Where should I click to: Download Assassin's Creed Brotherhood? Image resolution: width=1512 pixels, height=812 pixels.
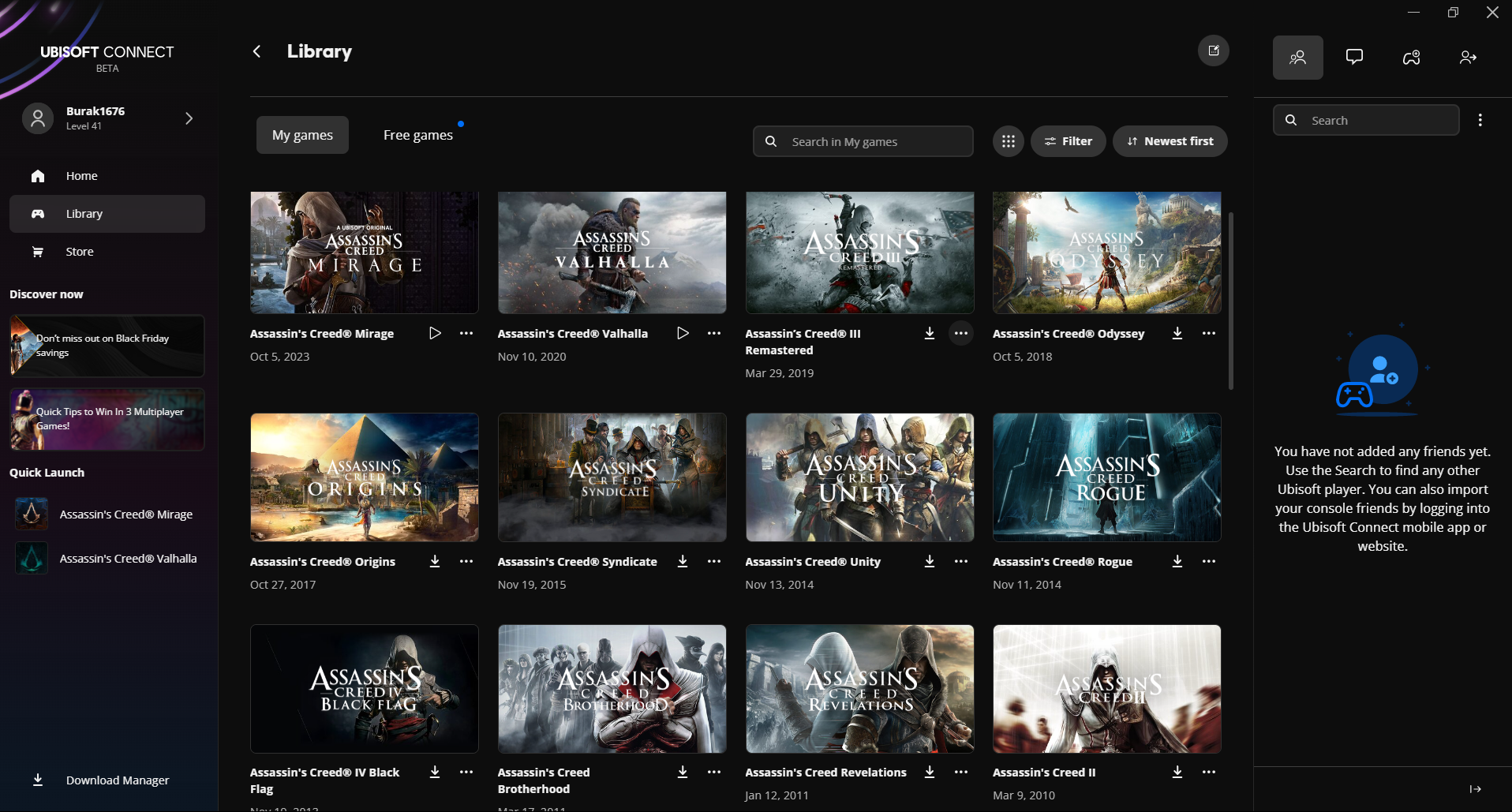tap(683, 772)
